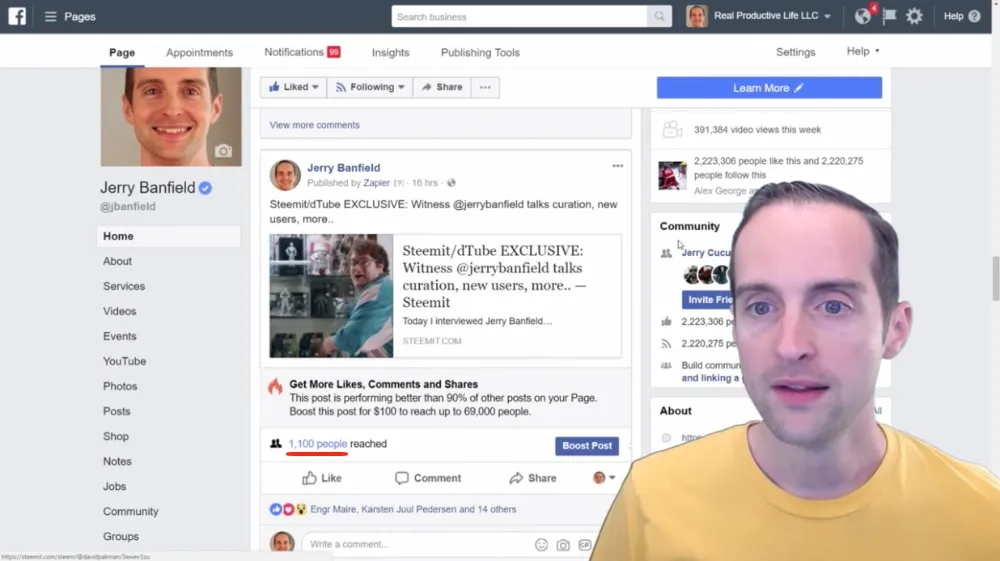Select Groups in the left sidebar
Image resolution: width=1000 pixels, height=561 pixels.
121,536
